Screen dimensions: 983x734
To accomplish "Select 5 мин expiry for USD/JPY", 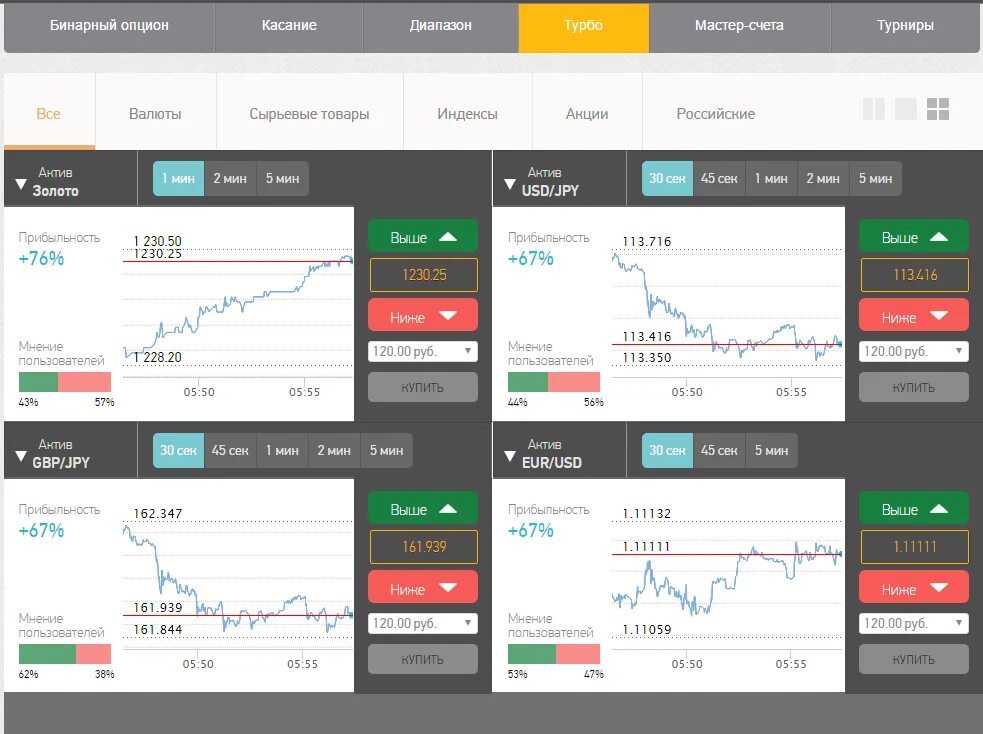I will click(x=875, y=179).
